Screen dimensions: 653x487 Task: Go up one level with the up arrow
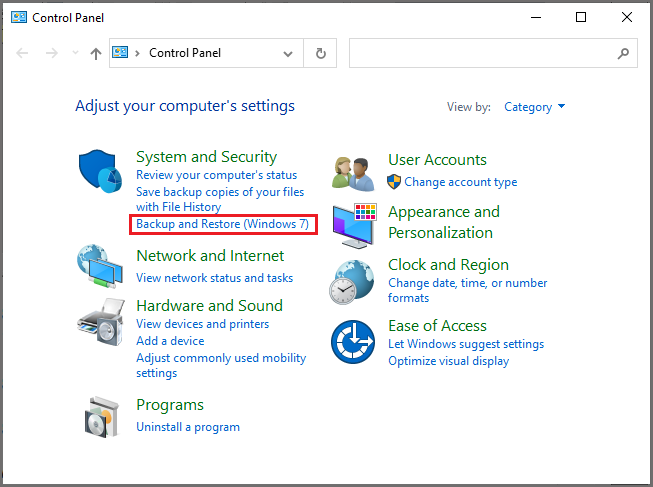coord(96,53)
